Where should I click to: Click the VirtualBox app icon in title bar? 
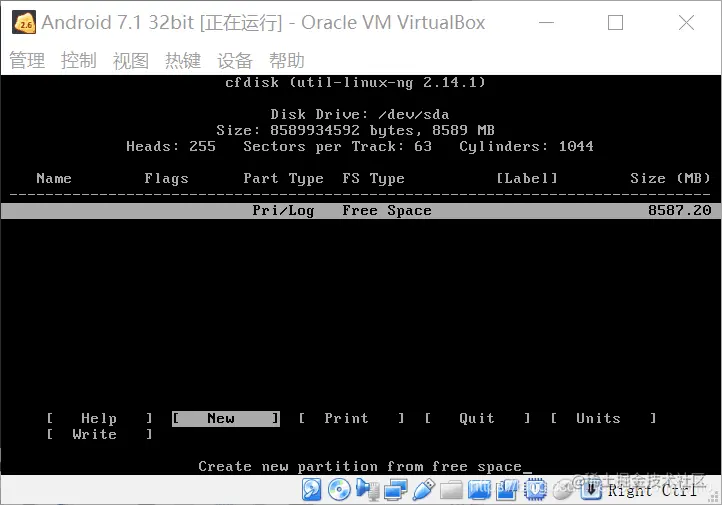pos(24,23)
